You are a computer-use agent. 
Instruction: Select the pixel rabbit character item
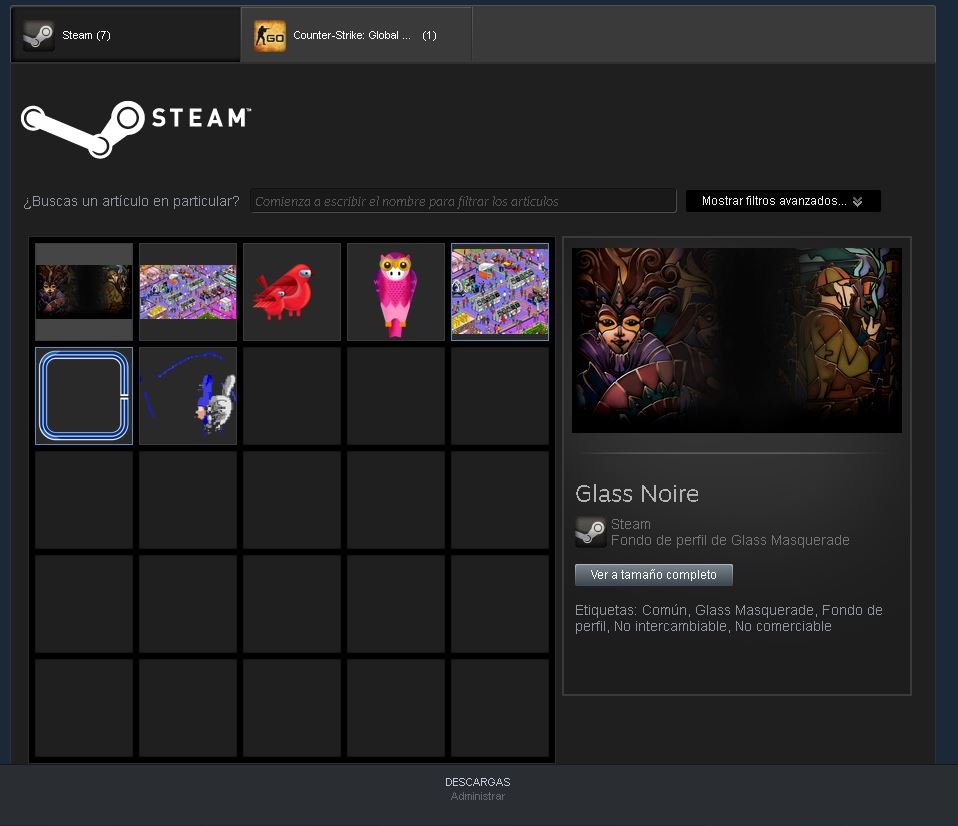(188, 396)
